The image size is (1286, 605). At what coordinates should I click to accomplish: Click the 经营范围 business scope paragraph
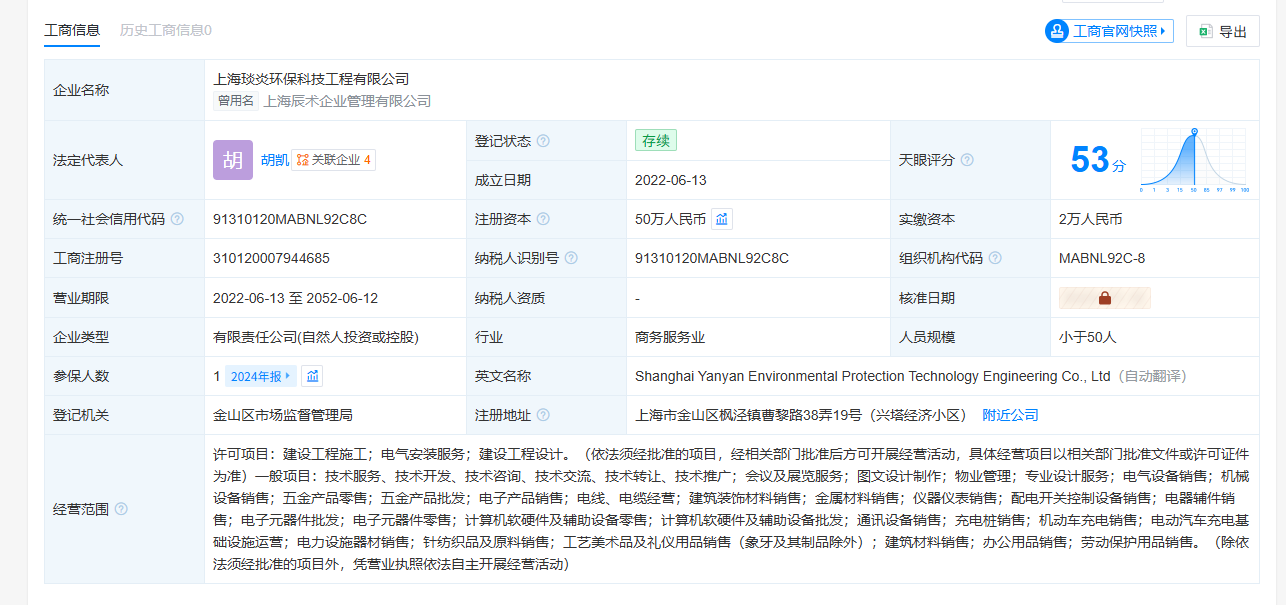[732, 509]
